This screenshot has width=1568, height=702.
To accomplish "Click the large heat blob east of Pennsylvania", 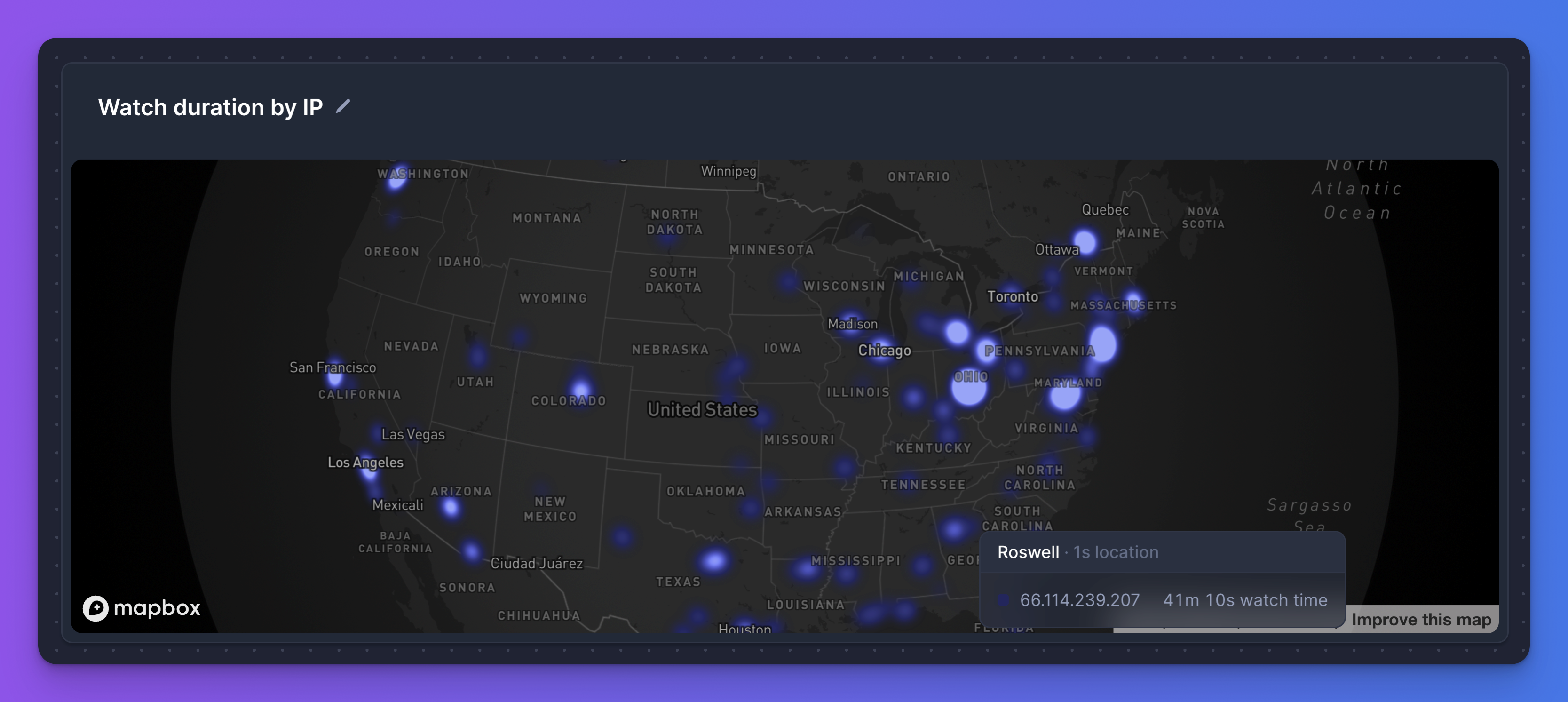I will click(x=1102, y=344).
